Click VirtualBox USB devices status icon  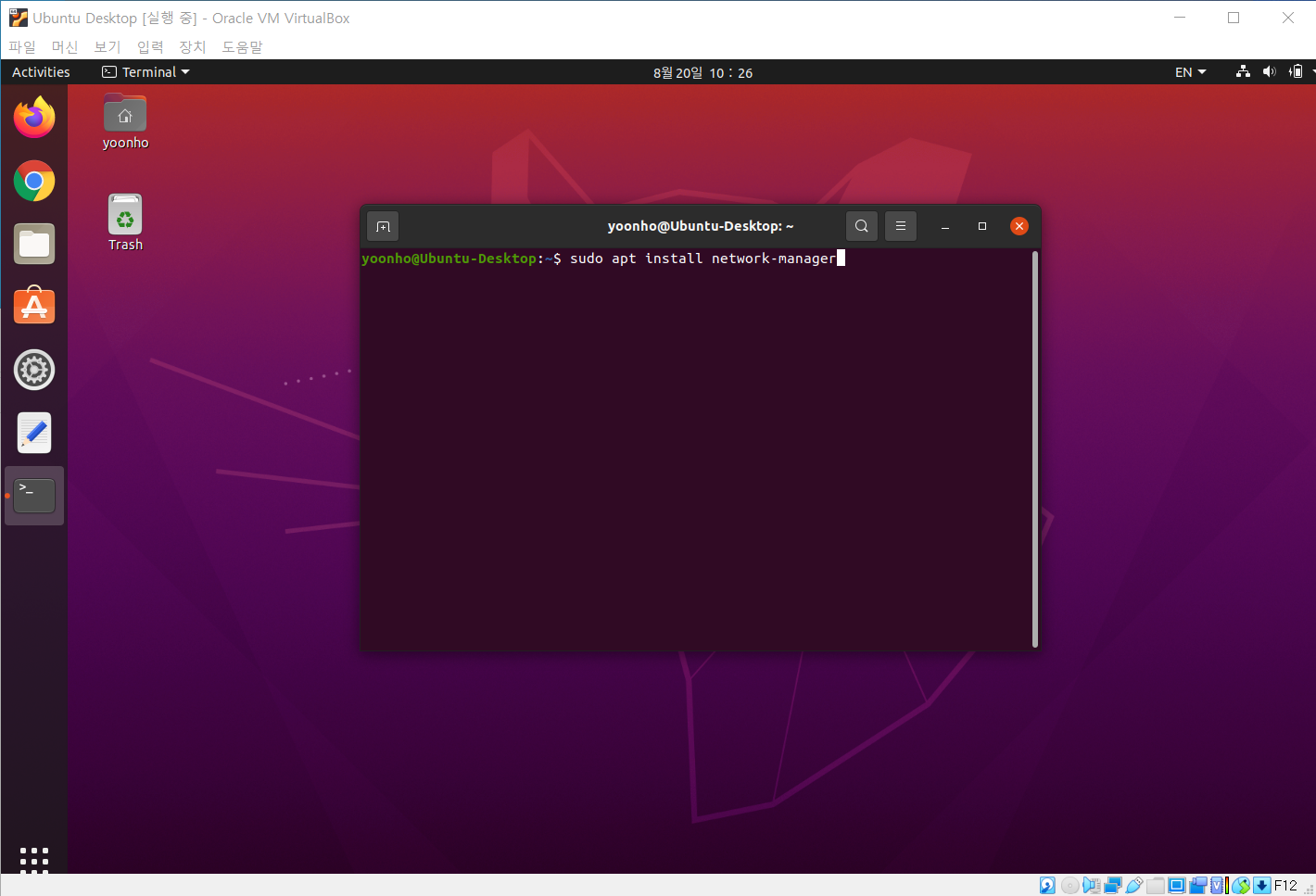1134,885
